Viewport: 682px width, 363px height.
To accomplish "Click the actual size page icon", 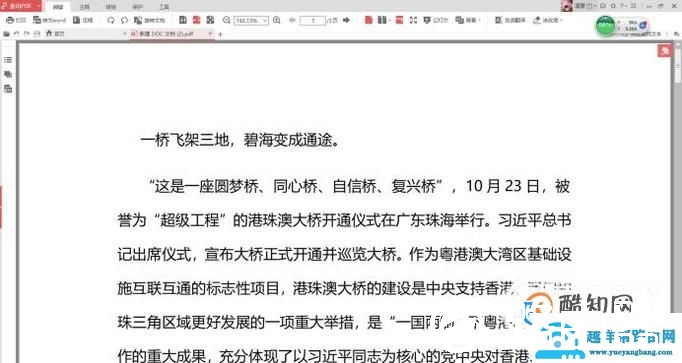I will [x=183, y=20].
